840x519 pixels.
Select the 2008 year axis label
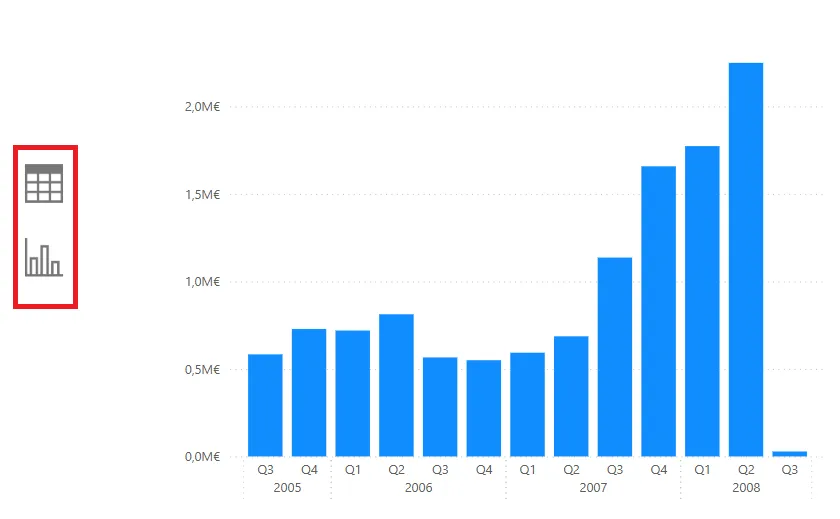[746, 488]
